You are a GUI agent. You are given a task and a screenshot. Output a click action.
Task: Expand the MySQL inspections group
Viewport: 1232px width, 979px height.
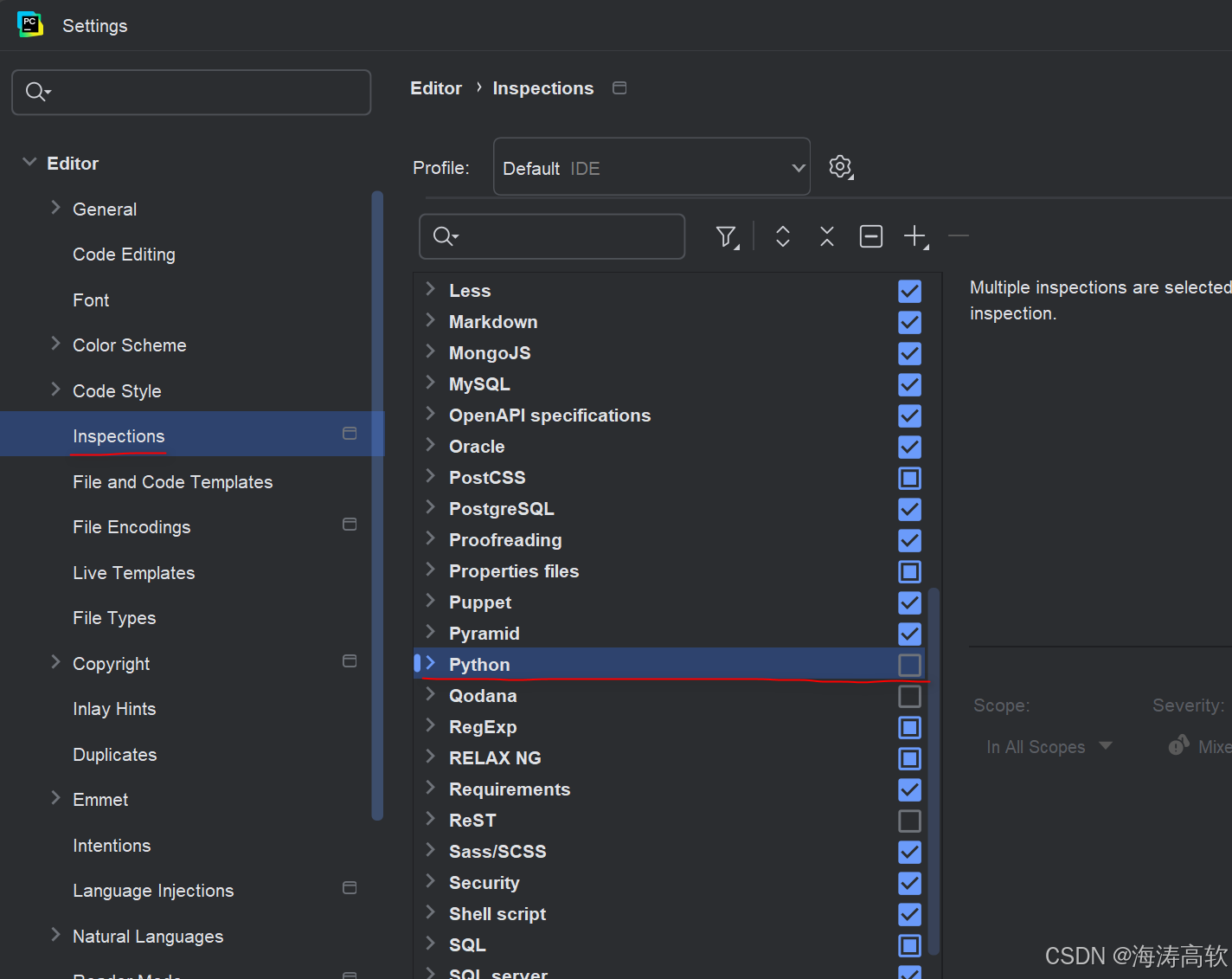(x=430, y=383)
